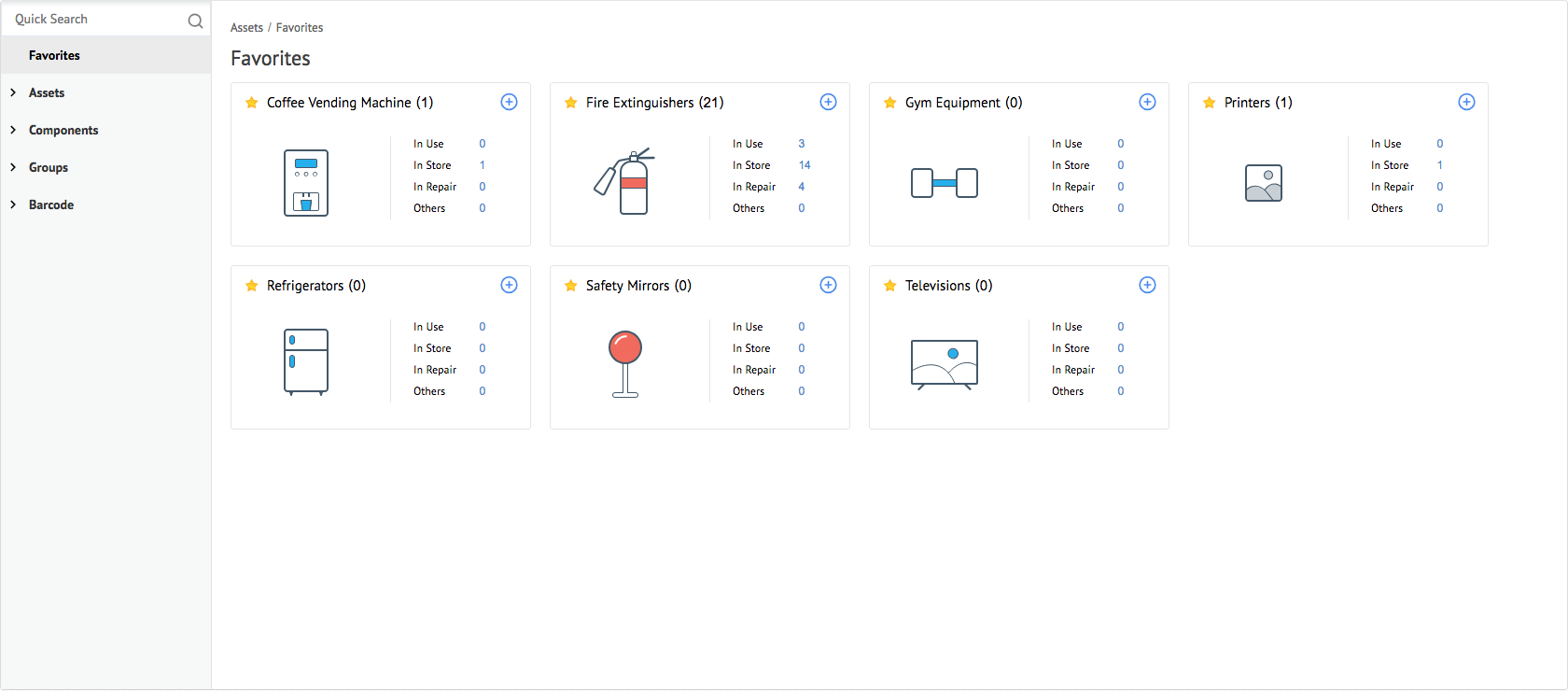Viewport: 1568px width, 691px height.
Task: Click the search magnifier icon
Action: tap(195, 21)
